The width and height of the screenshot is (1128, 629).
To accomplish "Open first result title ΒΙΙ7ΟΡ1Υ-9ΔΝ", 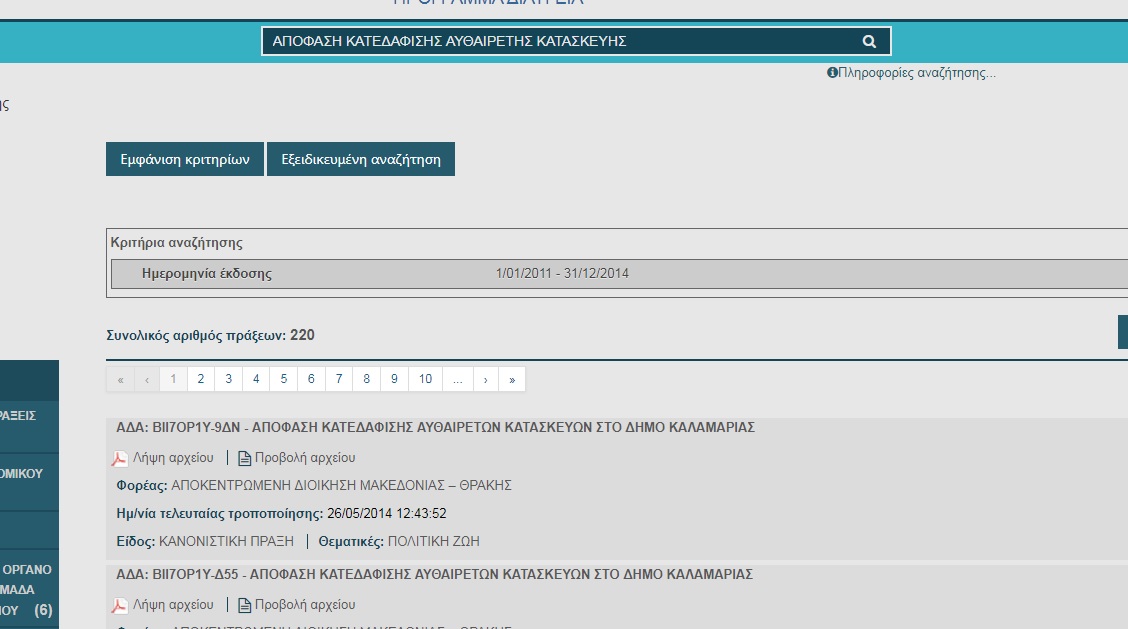I will click(x=435, y=427).
